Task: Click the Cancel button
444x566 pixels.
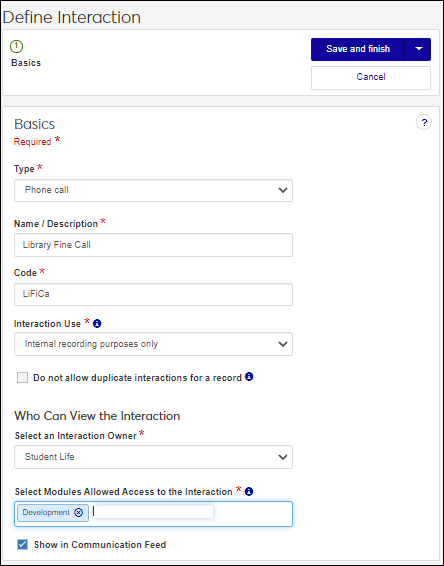Action: point(371,78)
